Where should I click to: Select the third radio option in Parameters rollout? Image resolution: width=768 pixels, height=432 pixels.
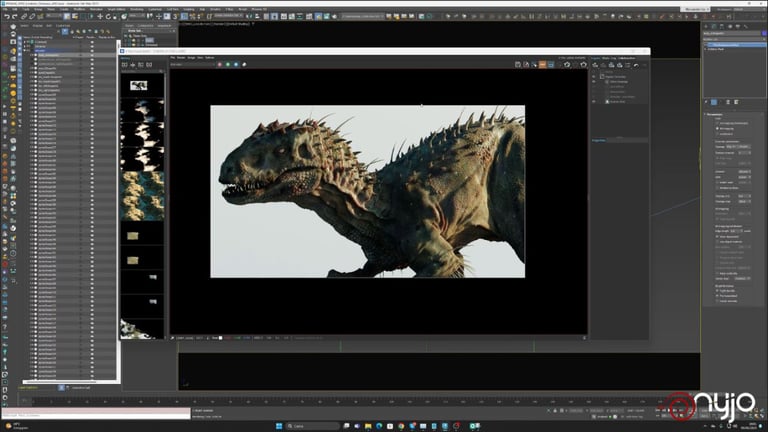(718, 134)
